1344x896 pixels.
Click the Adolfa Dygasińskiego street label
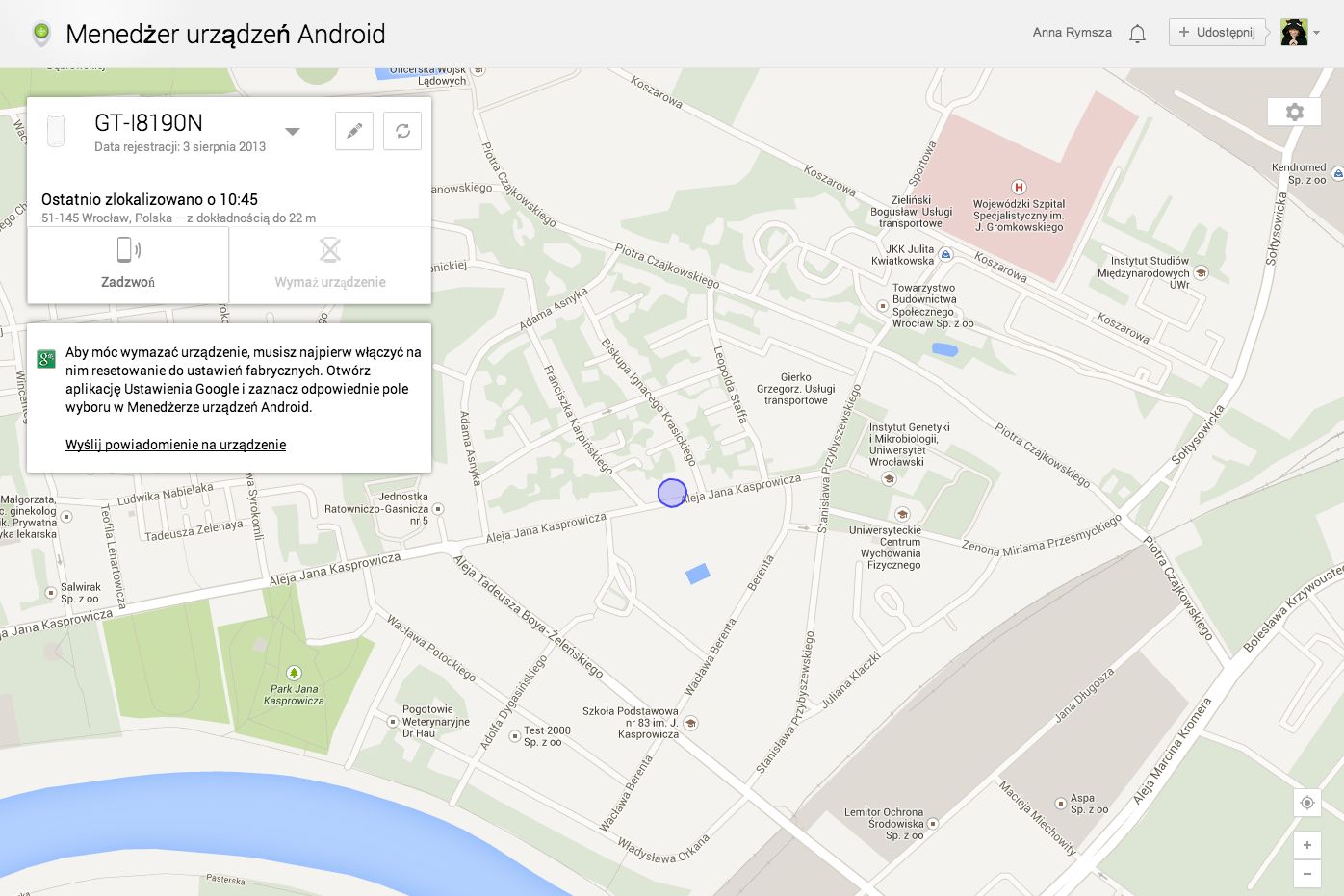(x=513, y=703)
